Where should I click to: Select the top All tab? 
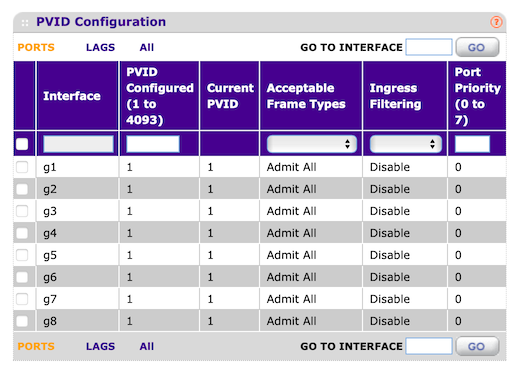147,47
